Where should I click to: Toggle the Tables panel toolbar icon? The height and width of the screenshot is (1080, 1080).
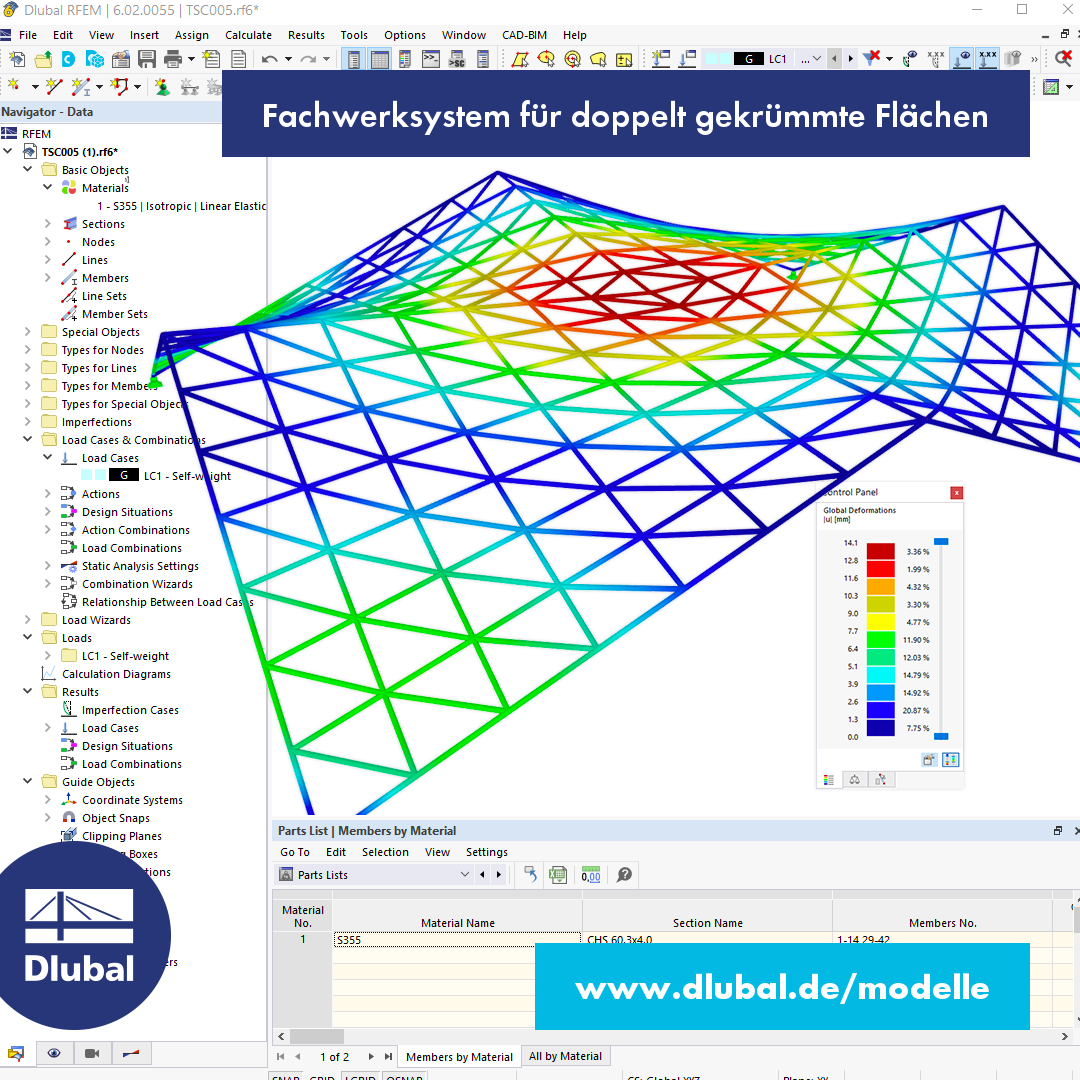point(379,59)
